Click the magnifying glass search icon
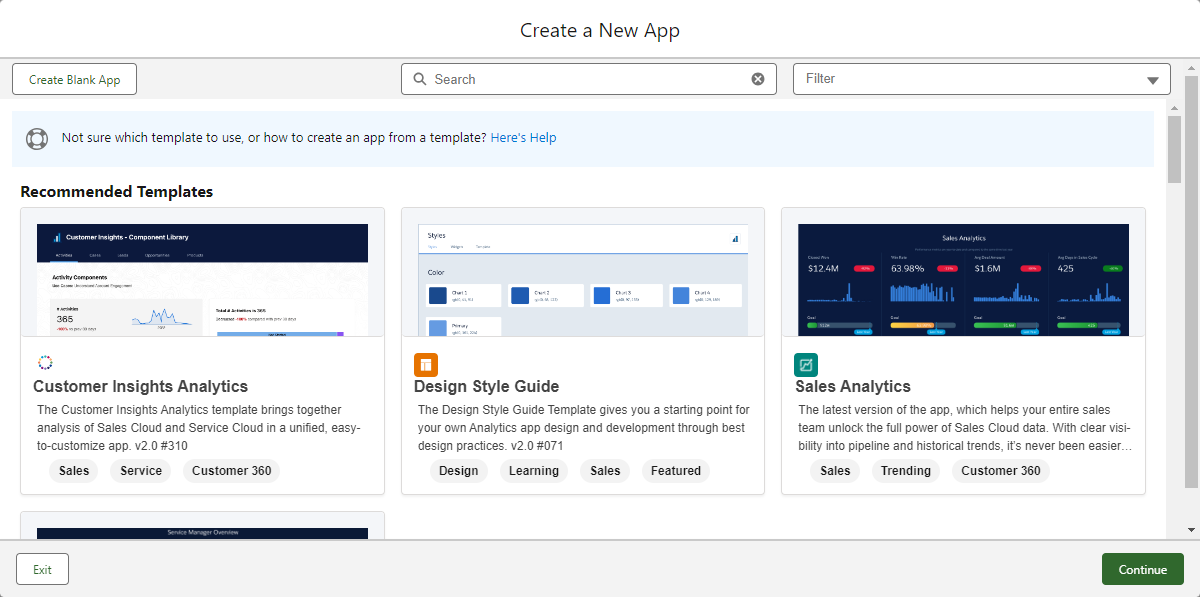The image size is (1200, 597). 419,79
